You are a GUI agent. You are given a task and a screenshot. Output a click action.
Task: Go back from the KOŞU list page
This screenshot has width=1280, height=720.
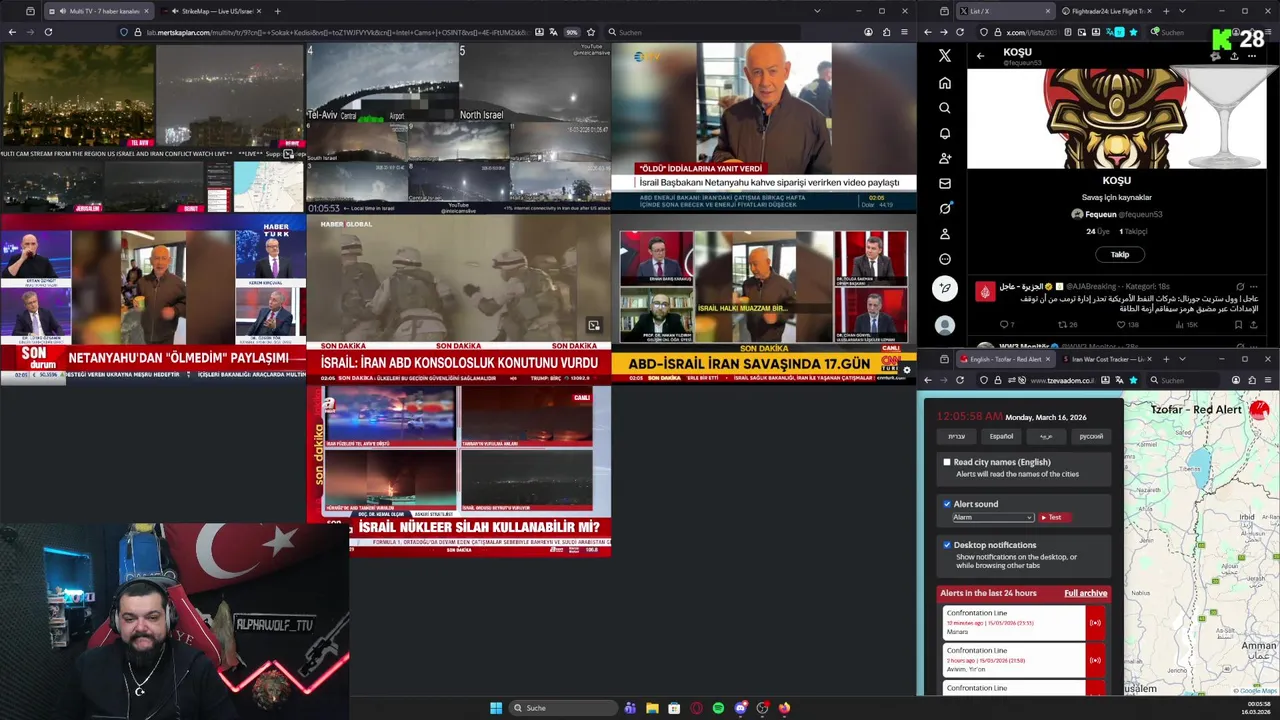980,56
